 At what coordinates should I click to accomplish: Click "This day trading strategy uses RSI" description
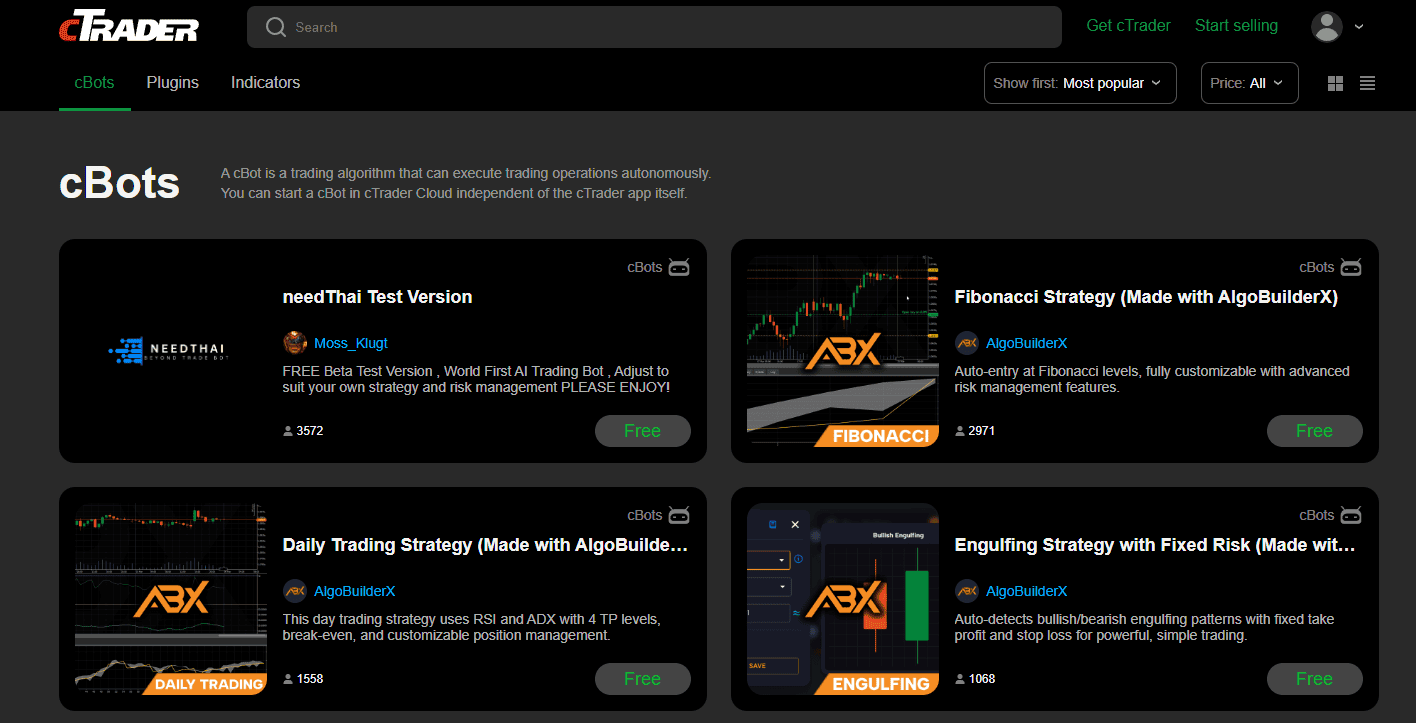(472, 627)
